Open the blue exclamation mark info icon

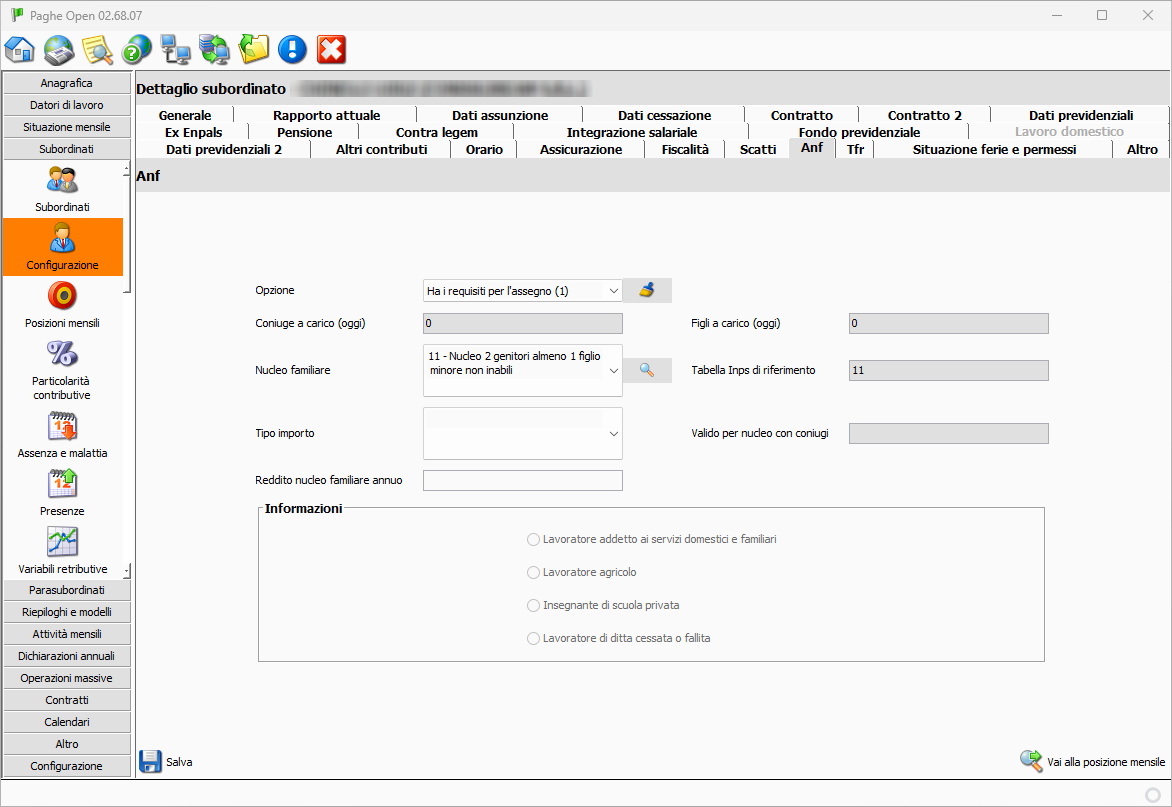click(292, 48)
